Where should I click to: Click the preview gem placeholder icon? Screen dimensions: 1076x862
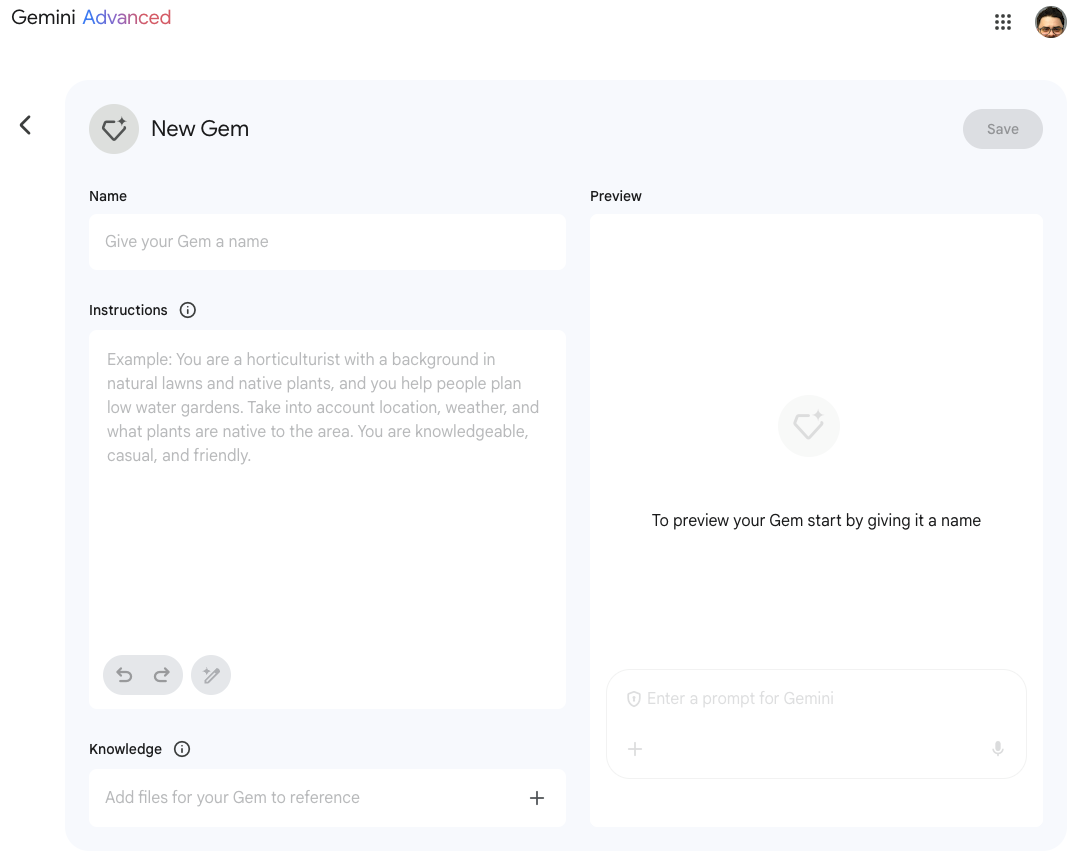click(808, 426)
